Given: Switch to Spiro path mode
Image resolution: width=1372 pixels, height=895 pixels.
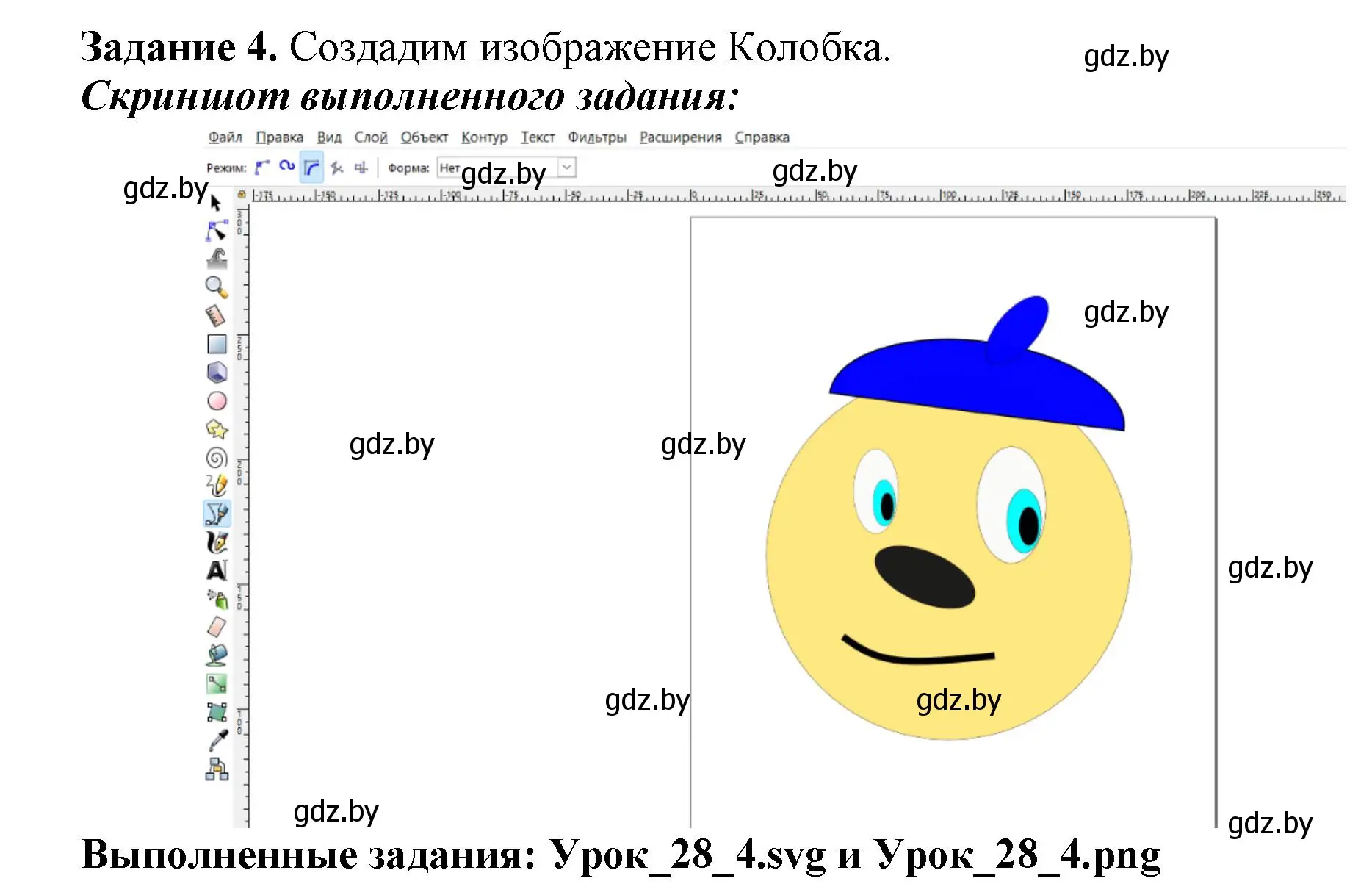Looking at the screenshot, I should pyautogui.click(x=287, y=167).
